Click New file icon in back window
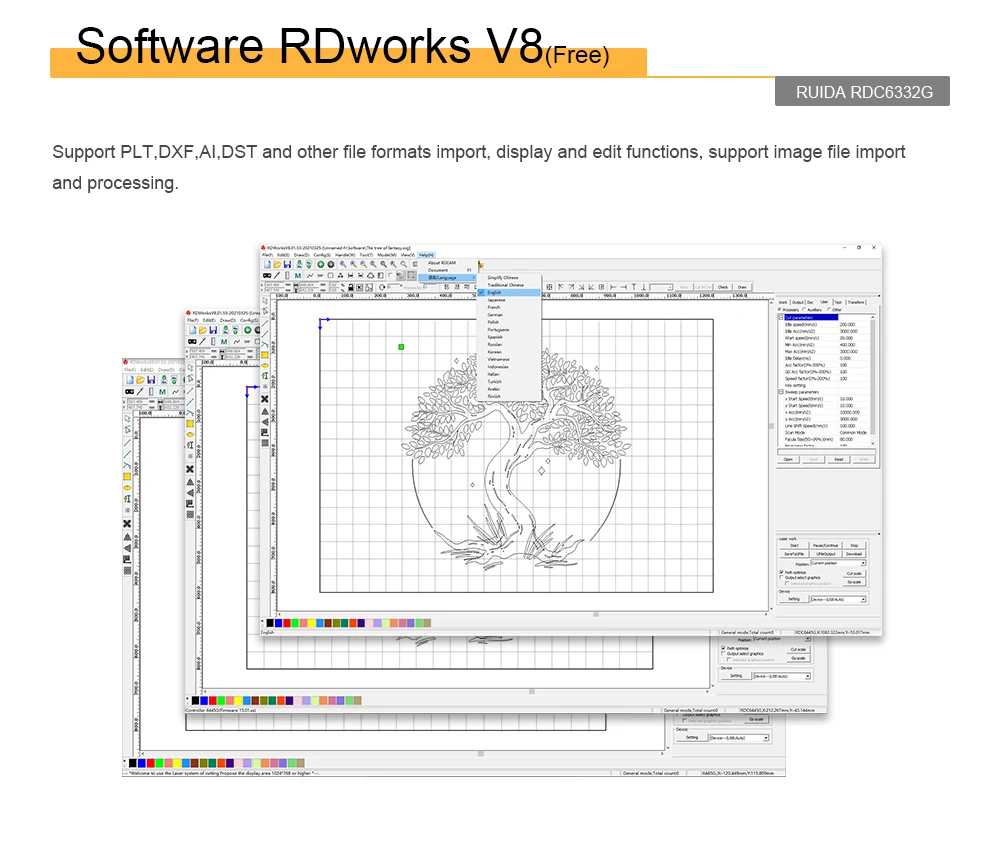The height and width of the screenshot is (846, 1000). pos(130,380)
